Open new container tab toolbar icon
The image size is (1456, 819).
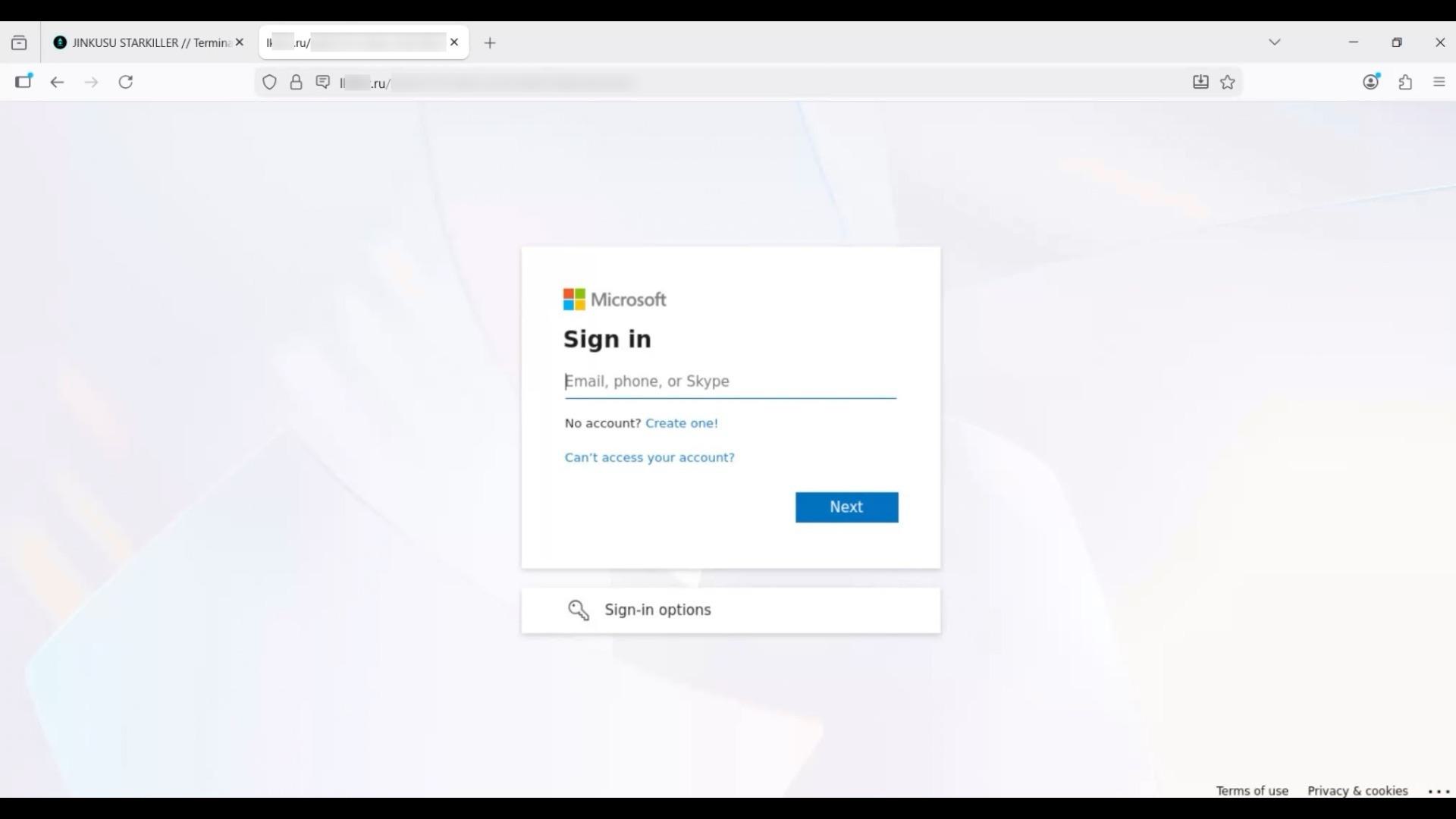[x=24, y=82]
